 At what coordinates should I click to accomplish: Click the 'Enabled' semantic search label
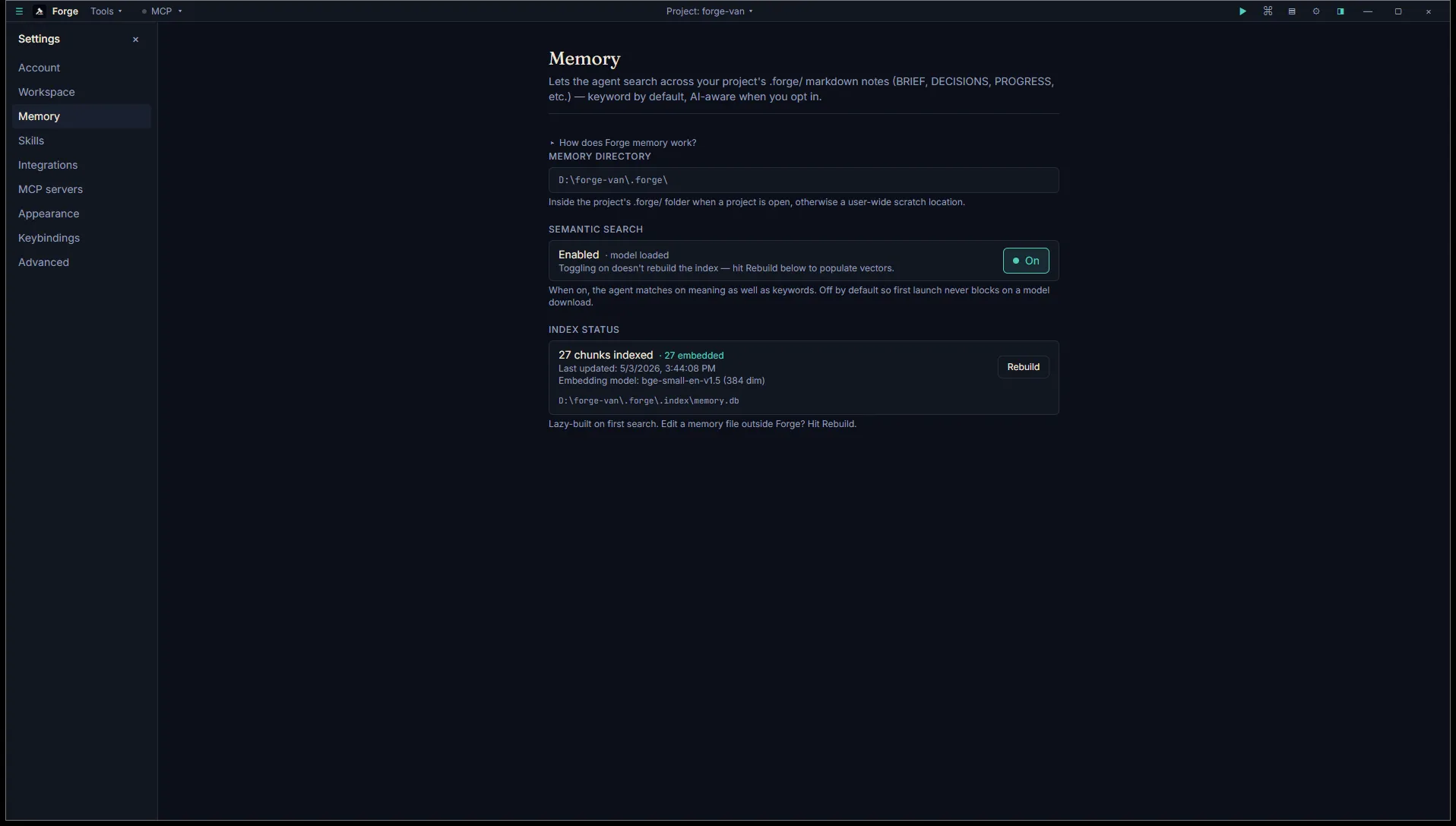click(578, 255)
